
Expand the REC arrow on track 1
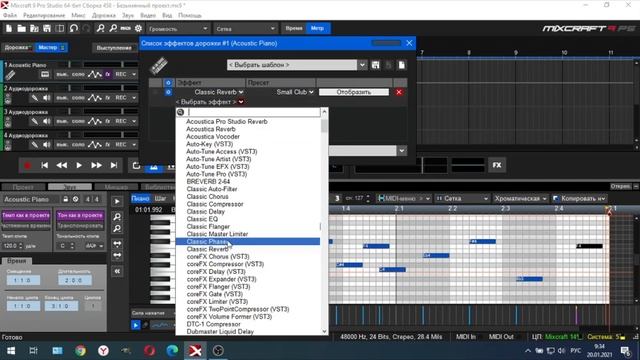point(133,75)
